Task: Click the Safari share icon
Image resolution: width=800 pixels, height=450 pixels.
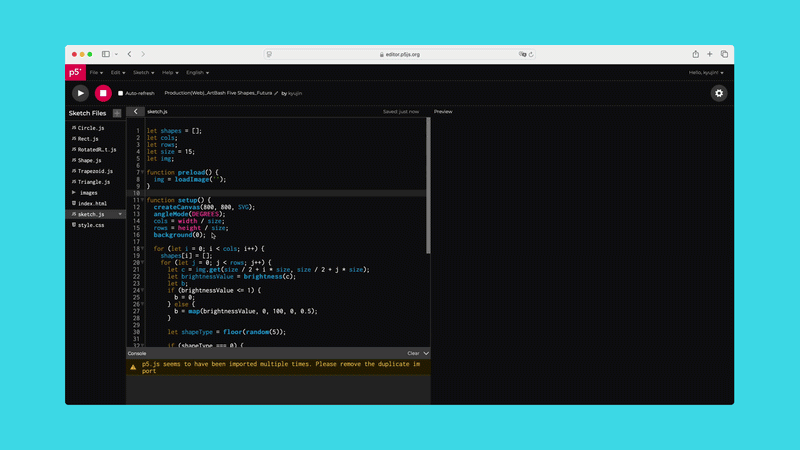Action: point(695,54)
